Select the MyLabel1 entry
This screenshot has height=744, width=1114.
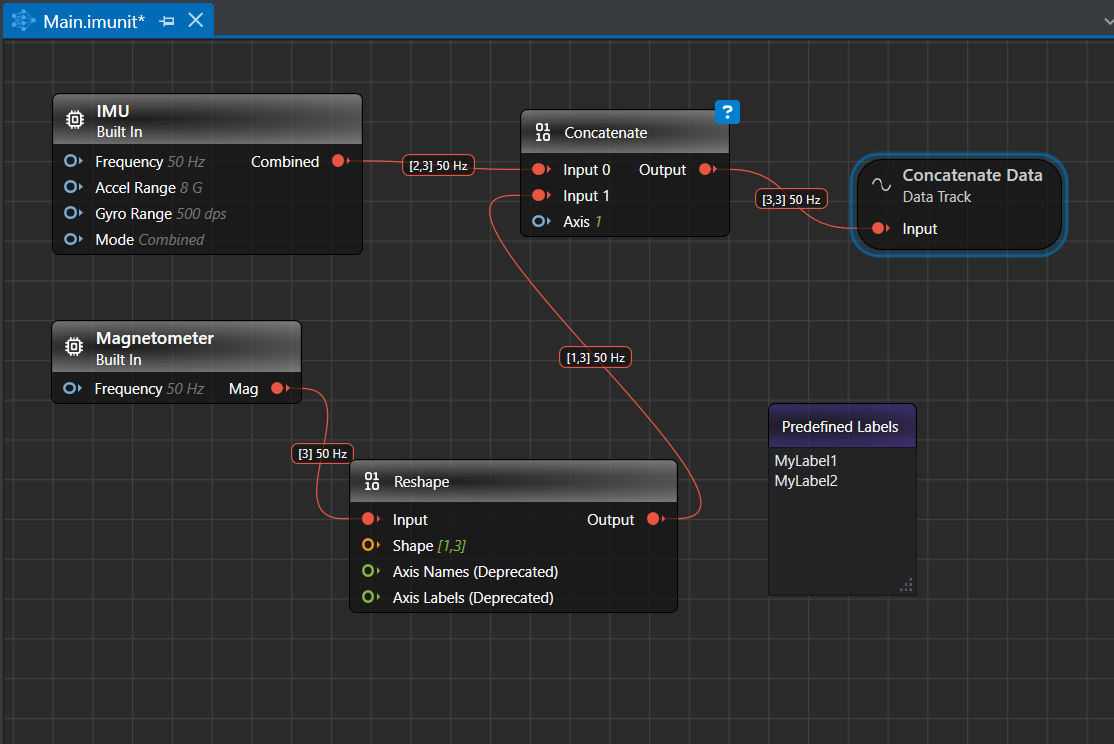pos(806,460)
